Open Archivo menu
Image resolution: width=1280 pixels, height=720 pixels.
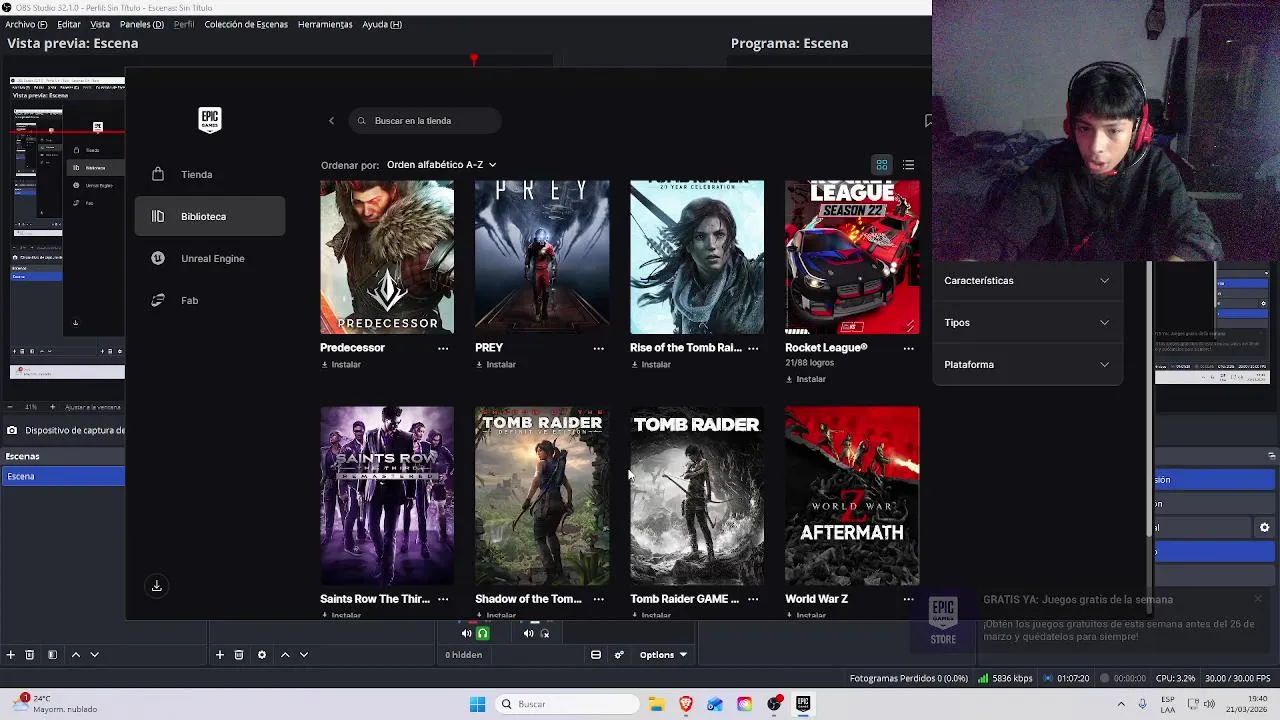26,24
